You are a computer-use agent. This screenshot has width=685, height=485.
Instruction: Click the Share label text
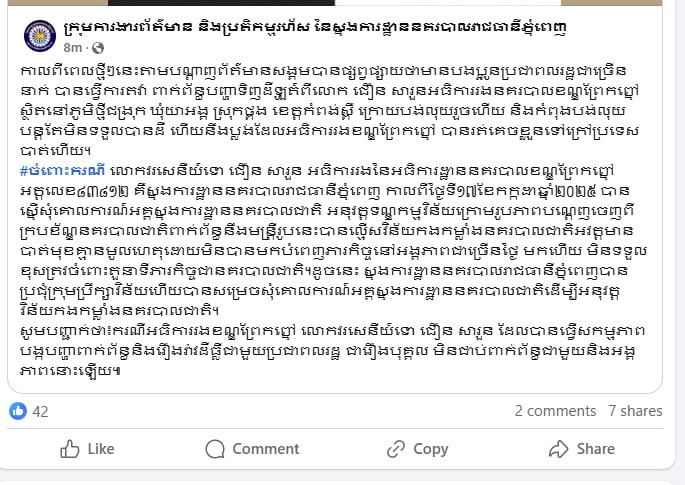click(x=596, y=449)
